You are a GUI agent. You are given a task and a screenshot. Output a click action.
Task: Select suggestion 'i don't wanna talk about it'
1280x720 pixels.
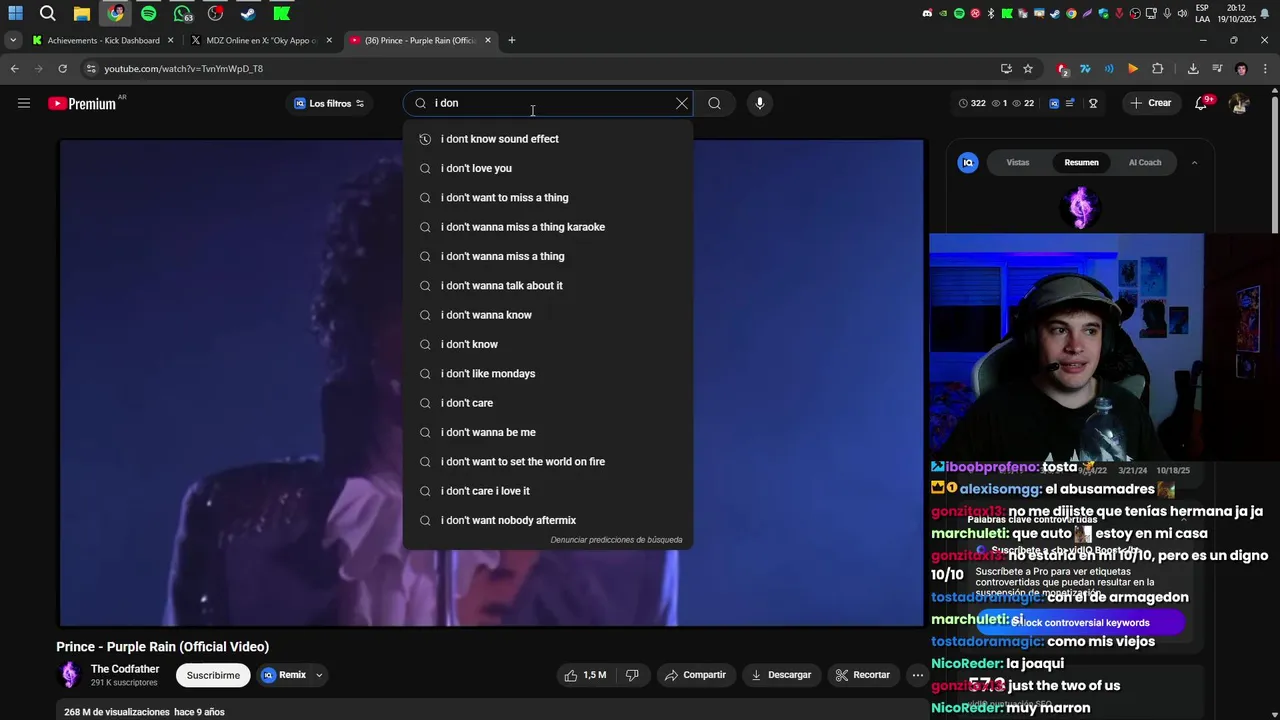coord(548,286)
